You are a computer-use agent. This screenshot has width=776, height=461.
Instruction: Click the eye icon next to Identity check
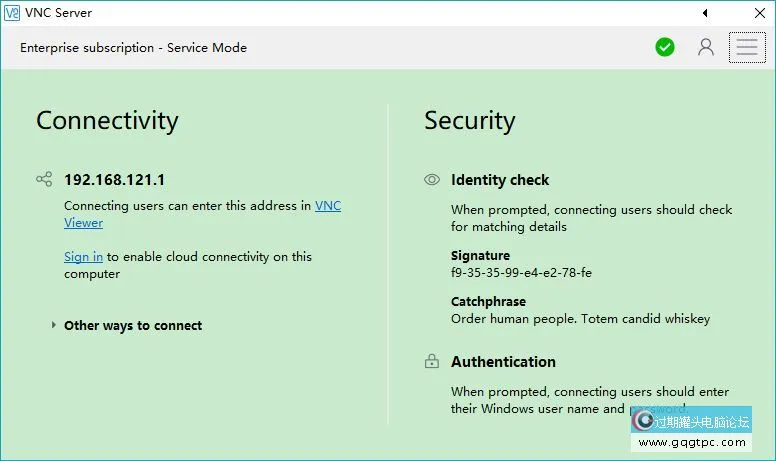(x=432, y=180)
